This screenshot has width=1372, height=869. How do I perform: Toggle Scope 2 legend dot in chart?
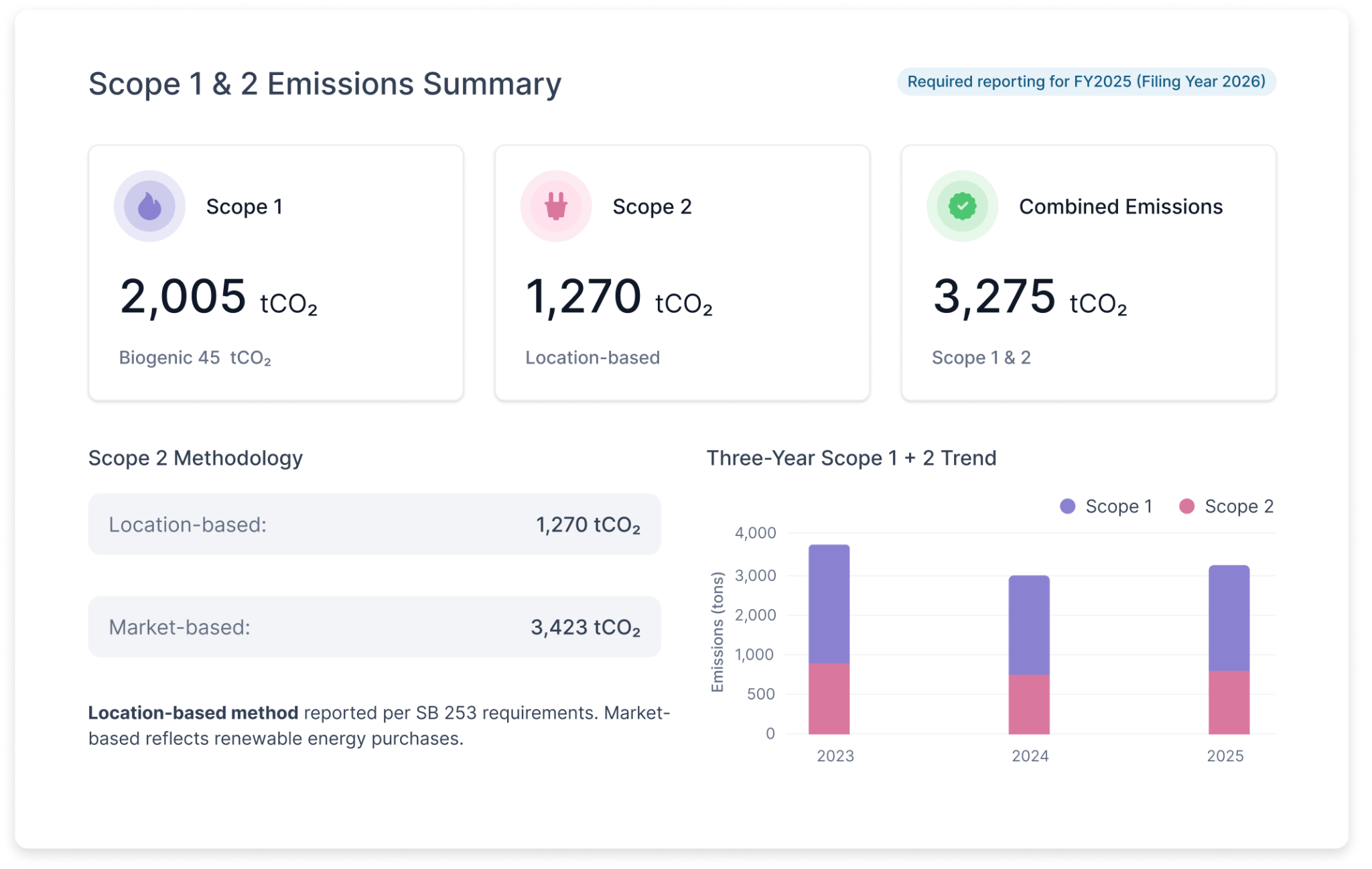coord(1186,507)
